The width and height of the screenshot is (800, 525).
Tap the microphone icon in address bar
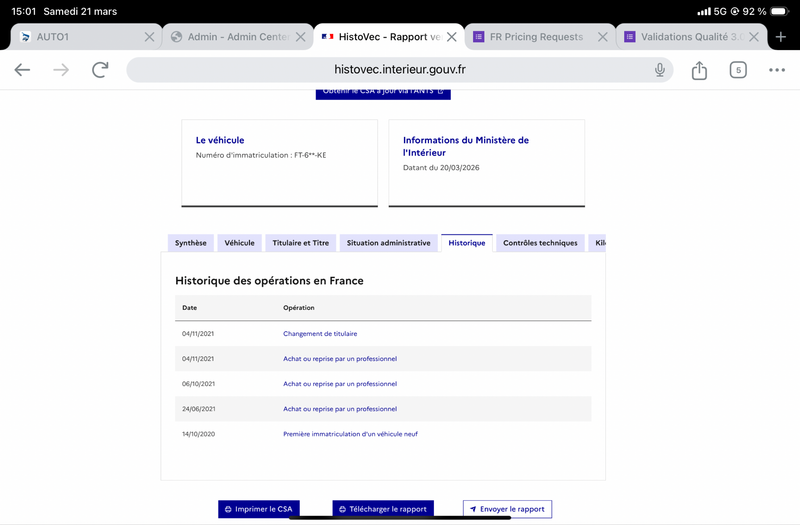660,70
